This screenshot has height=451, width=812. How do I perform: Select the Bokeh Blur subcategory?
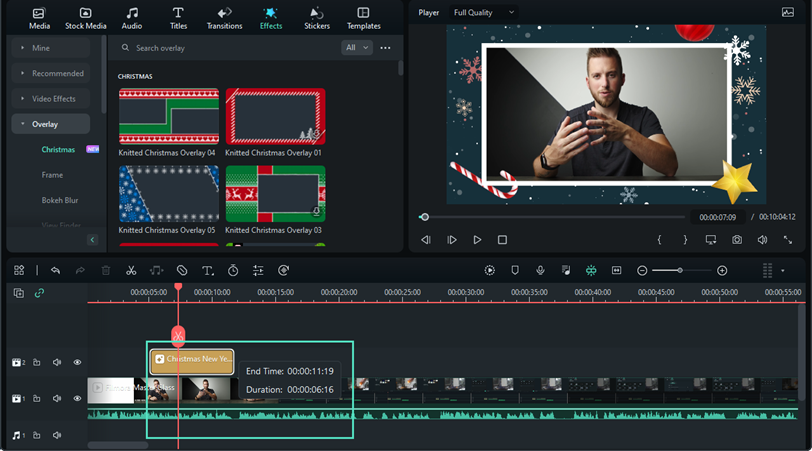60,200
